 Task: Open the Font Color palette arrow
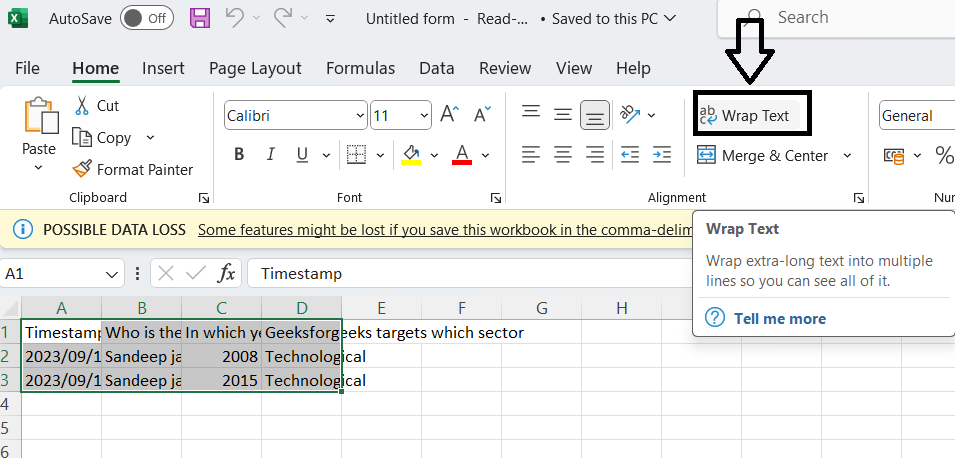(x=485, y=155)
